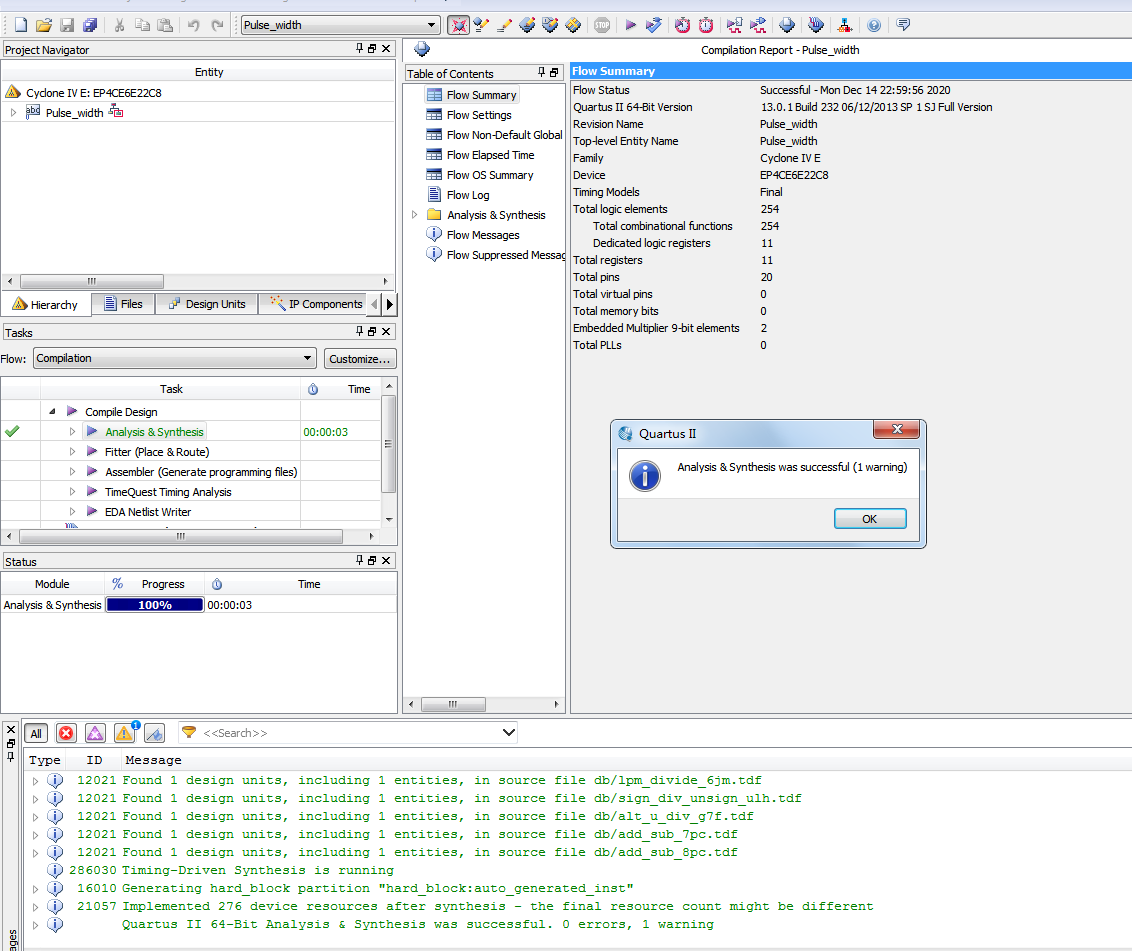Start Compilation with the purple play icon
The height and width of the screenshot is (951, 1132).
point(630,25)
